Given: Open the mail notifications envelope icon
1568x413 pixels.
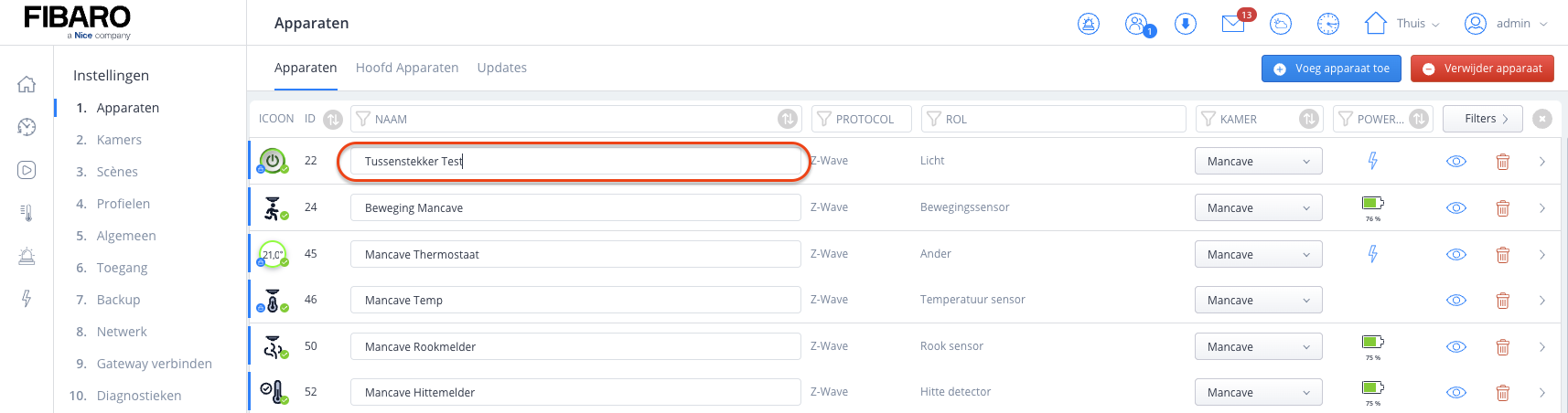Looking at the screenshot, I should 1233,24.
